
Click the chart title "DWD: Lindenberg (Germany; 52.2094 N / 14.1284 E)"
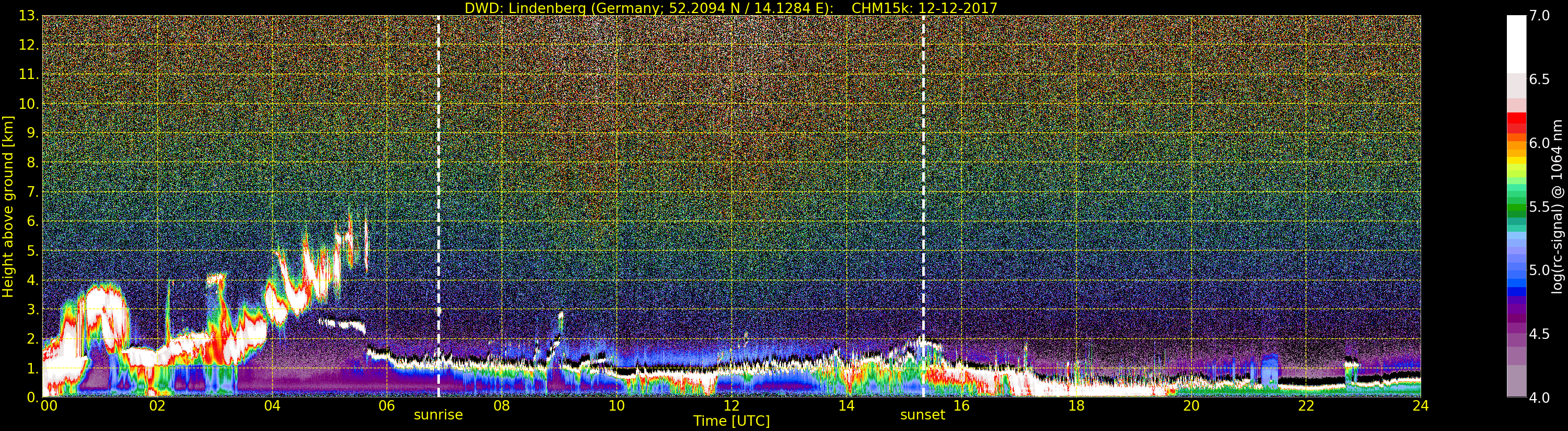pyautogui.click(x=649, y=8)
